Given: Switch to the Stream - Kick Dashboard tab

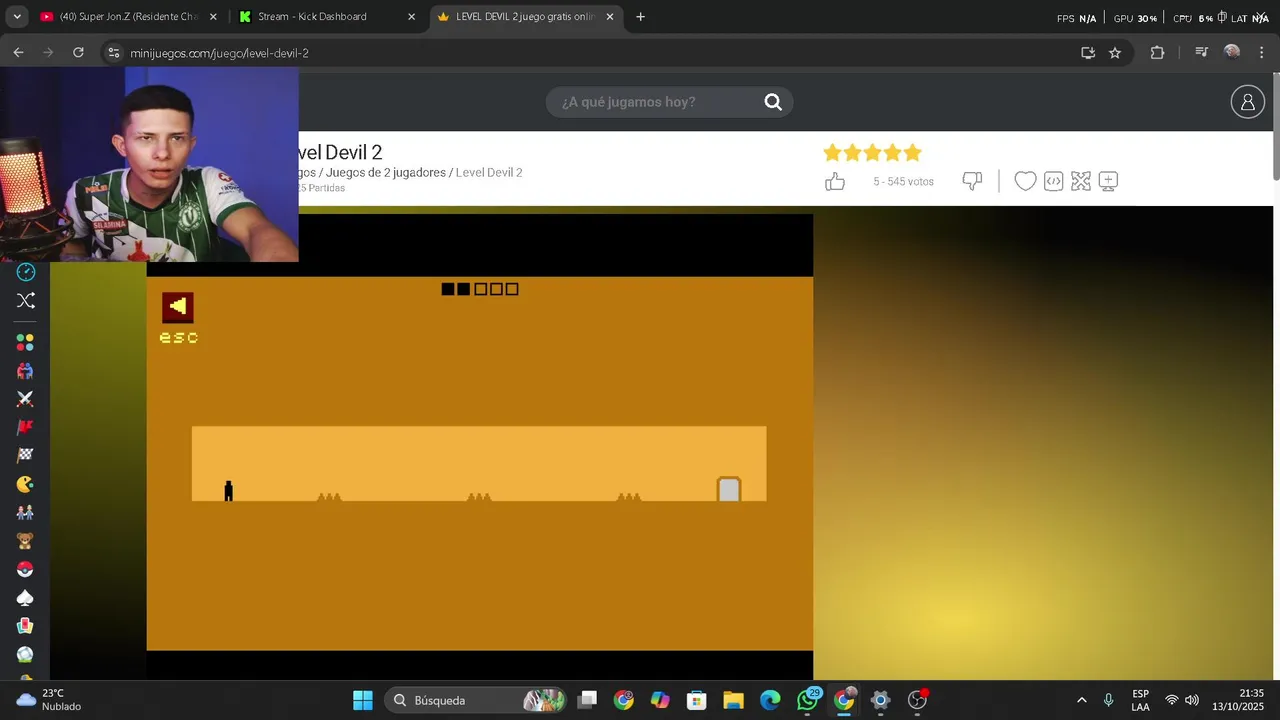Looking at the screenshot, I should tap(326, 17).
